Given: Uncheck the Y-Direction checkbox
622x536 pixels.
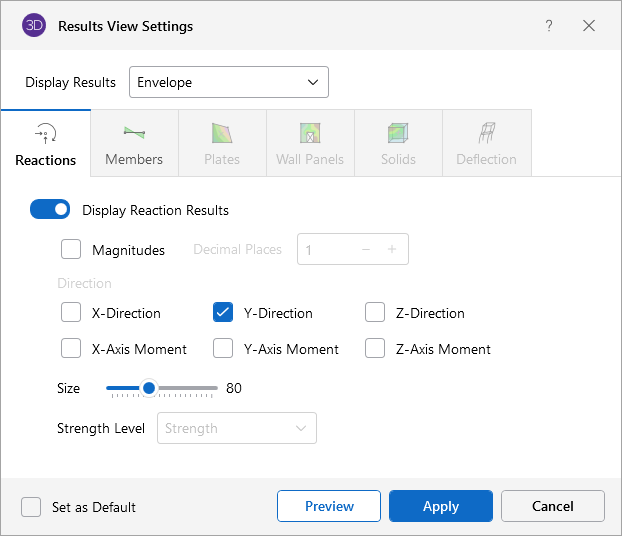Looking at the screenshot, I should pos(223,313).
